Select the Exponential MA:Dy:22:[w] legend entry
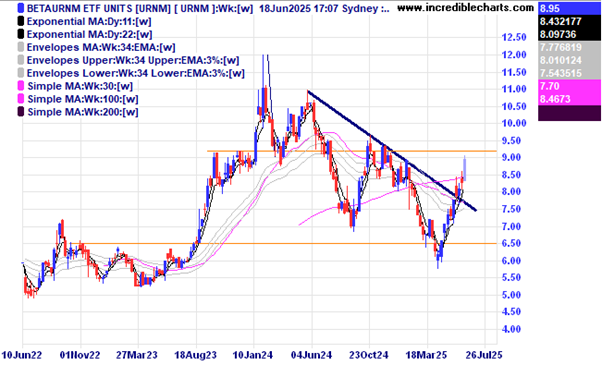602x365 pixels. (89, 34)
